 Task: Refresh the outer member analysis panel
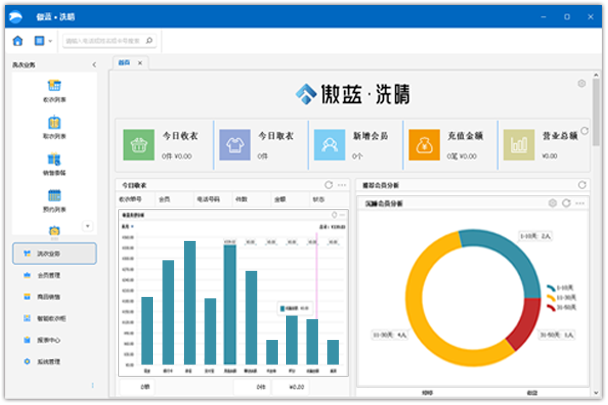tap(582, 185)
